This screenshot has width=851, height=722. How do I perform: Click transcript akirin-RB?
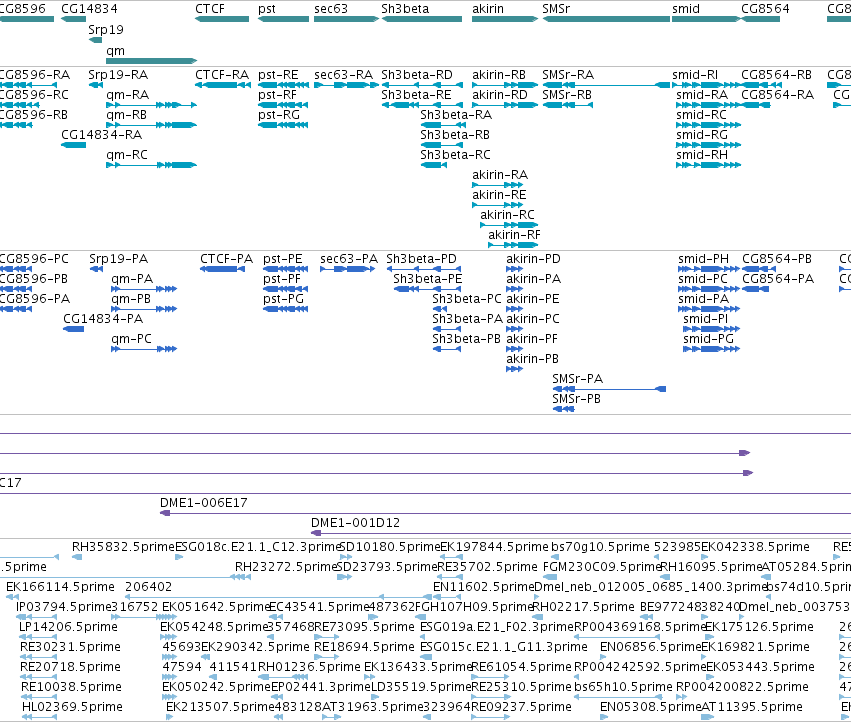tap(505, 85)
